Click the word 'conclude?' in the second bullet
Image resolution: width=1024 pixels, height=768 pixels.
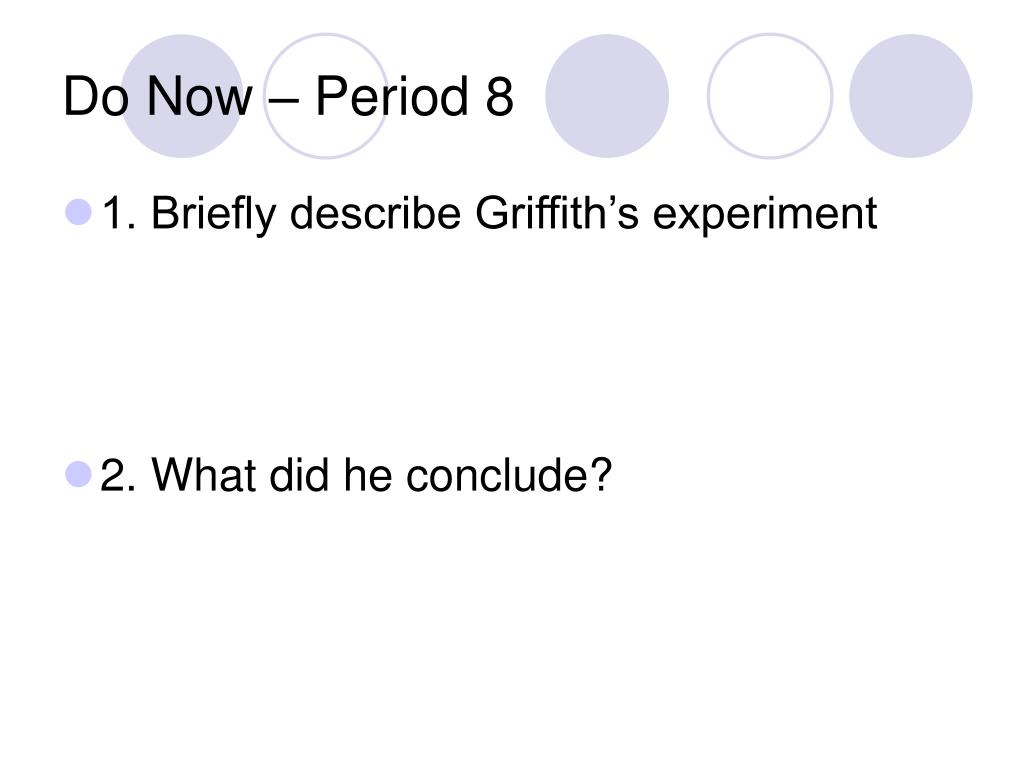point(509,474)
